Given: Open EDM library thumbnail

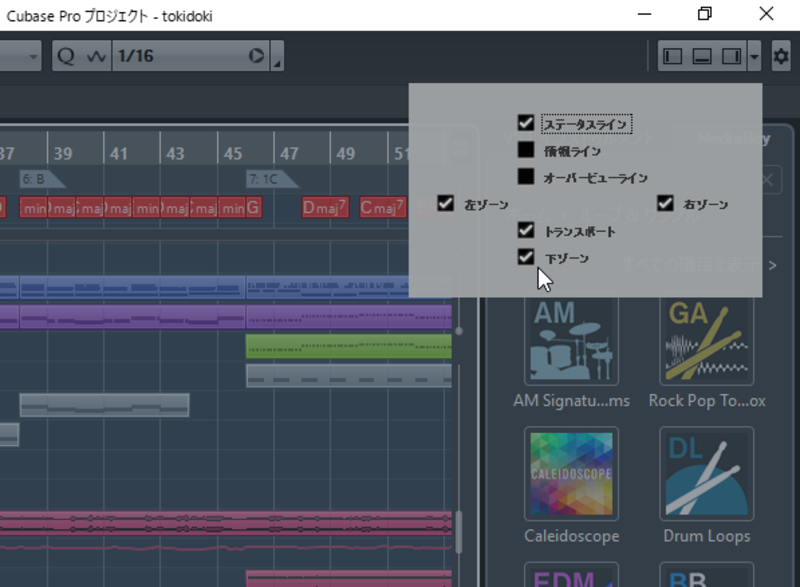Looking at the screenshot, I should click(x=571, y=575).
